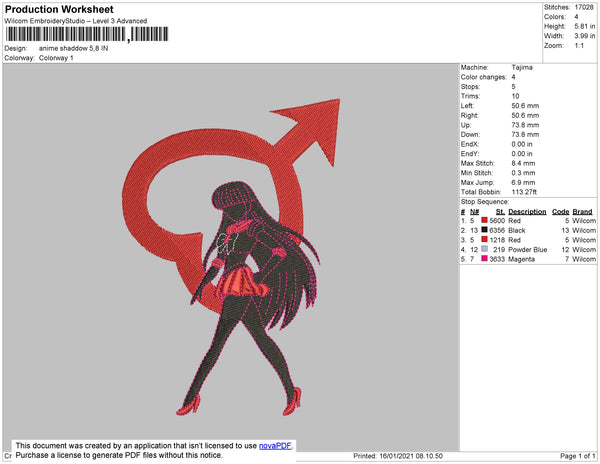Select the 'Black' description text
The height and width of the screenshot is (464, 600).
[x=517, y=230]
